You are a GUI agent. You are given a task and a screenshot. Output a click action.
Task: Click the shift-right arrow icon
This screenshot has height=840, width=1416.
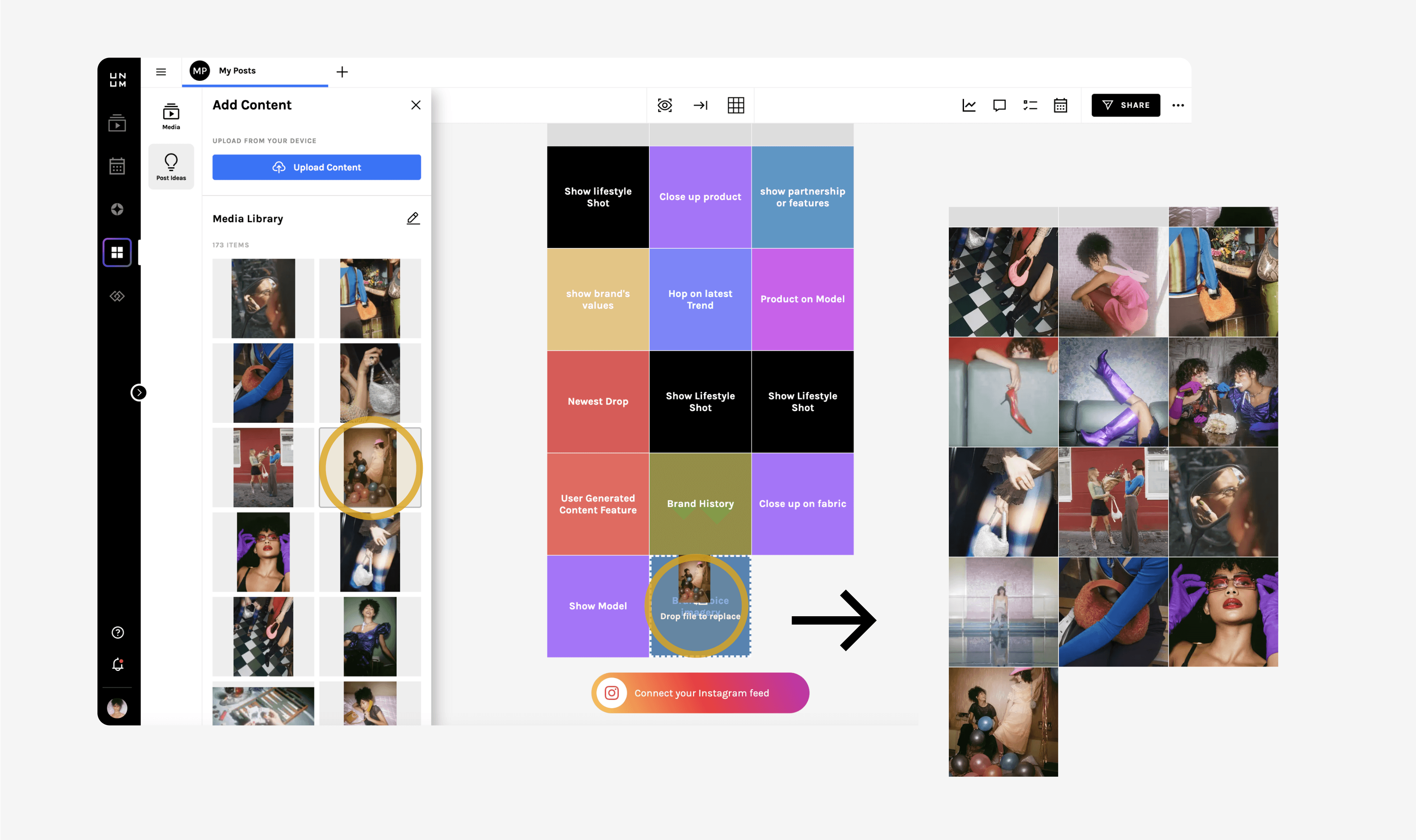[x=700, y=105]
